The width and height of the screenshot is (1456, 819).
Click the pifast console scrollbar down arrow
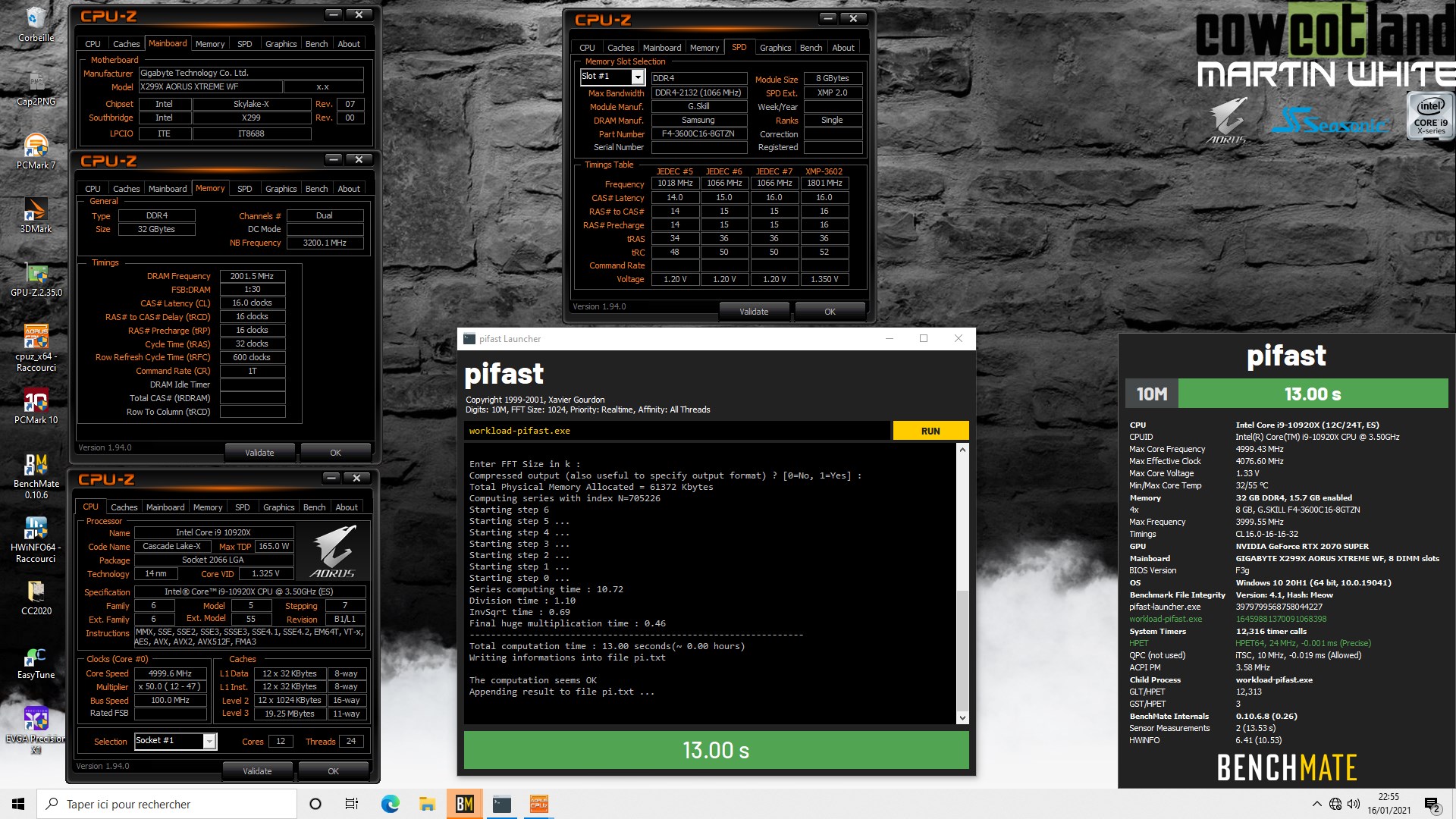tap(962, 717)
